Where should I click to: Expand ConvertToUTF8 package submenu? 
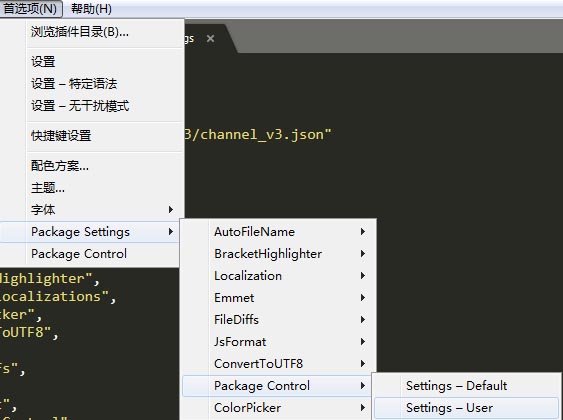click(x=278, y=364)
